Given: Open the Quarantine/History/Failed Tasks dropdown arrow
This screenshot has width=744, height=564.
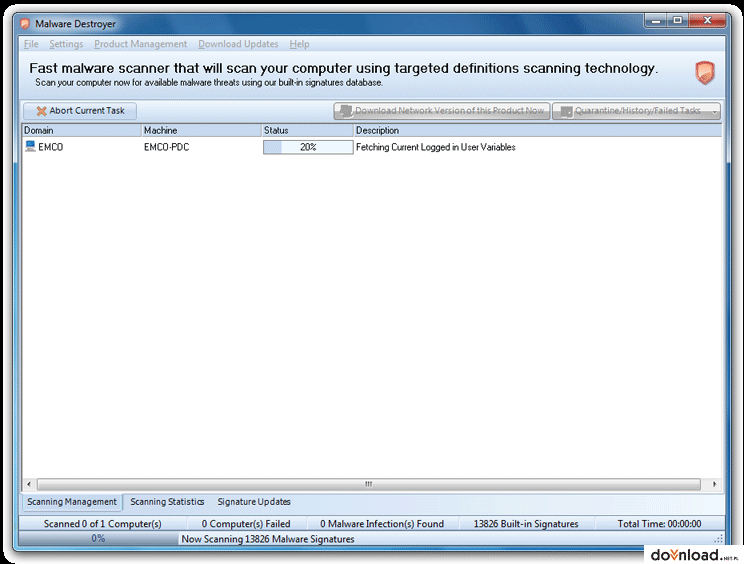Looking at the screenshot, I should click(x=714, y=111).
